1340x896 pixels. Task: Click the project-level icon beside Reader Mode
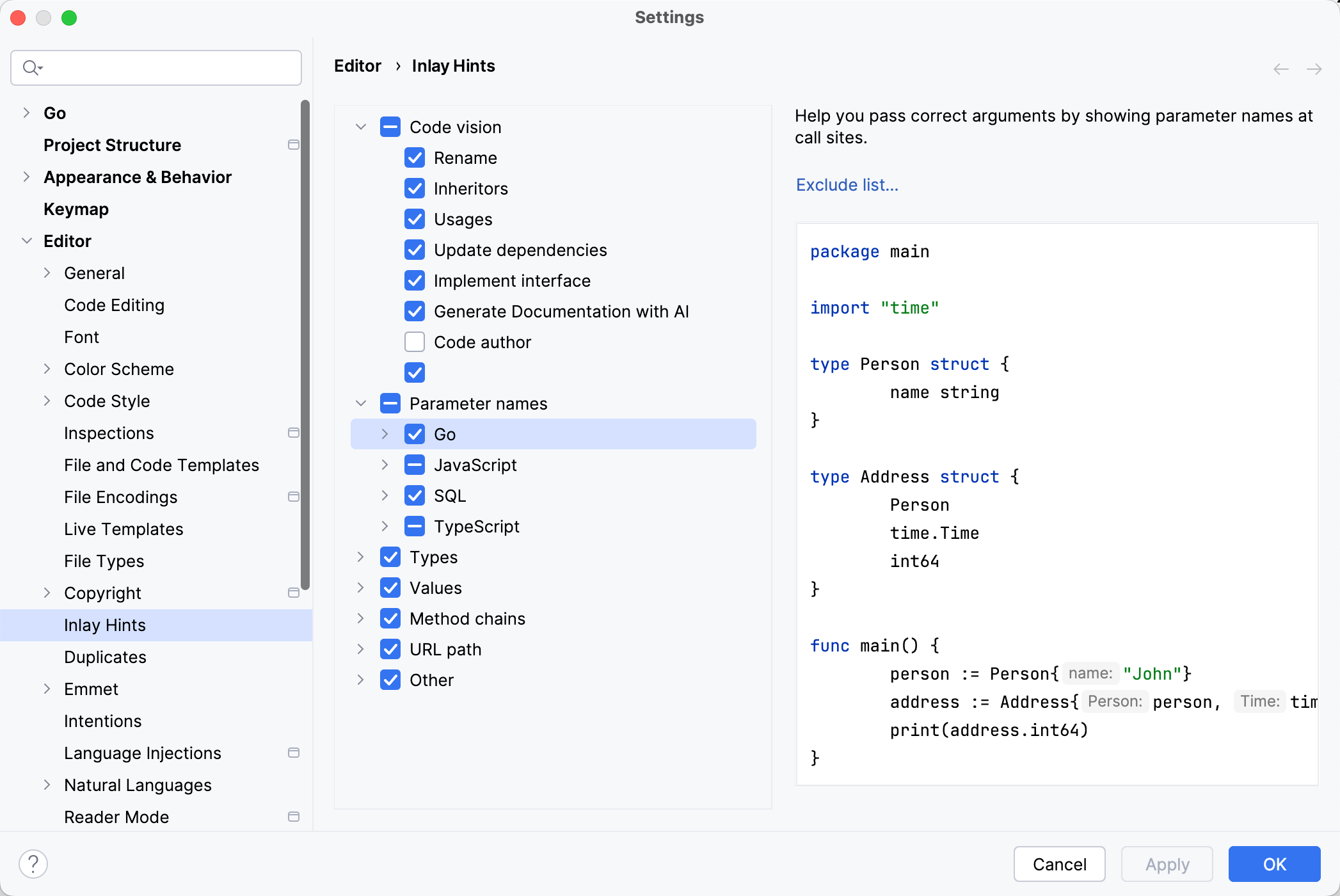pyautogui.click(x=294, y=817)
